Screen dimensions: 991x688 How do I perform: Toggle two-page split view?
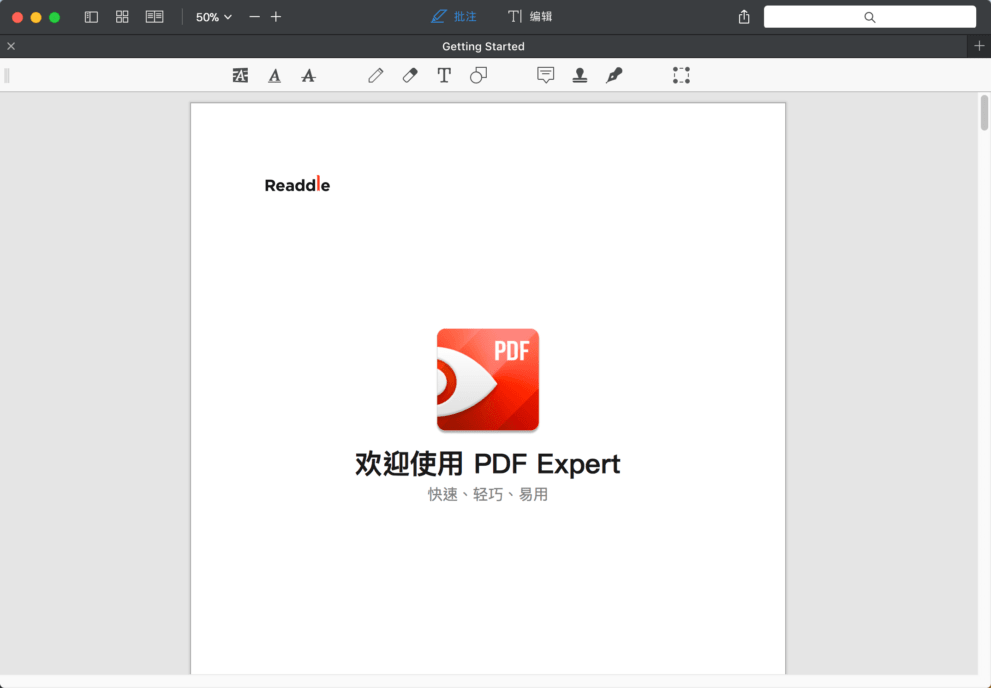(154, 17)
